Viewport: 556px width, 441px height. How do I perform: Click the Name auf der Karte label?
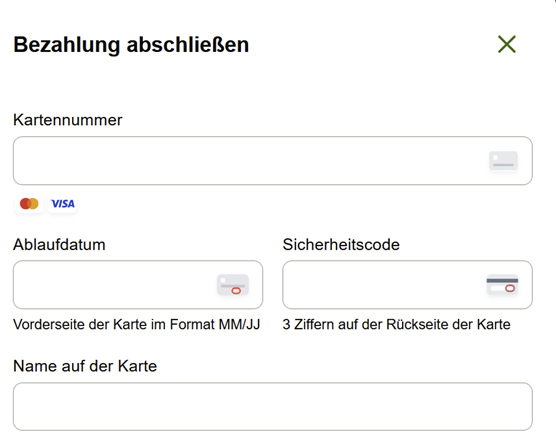[x=85, y=366]
